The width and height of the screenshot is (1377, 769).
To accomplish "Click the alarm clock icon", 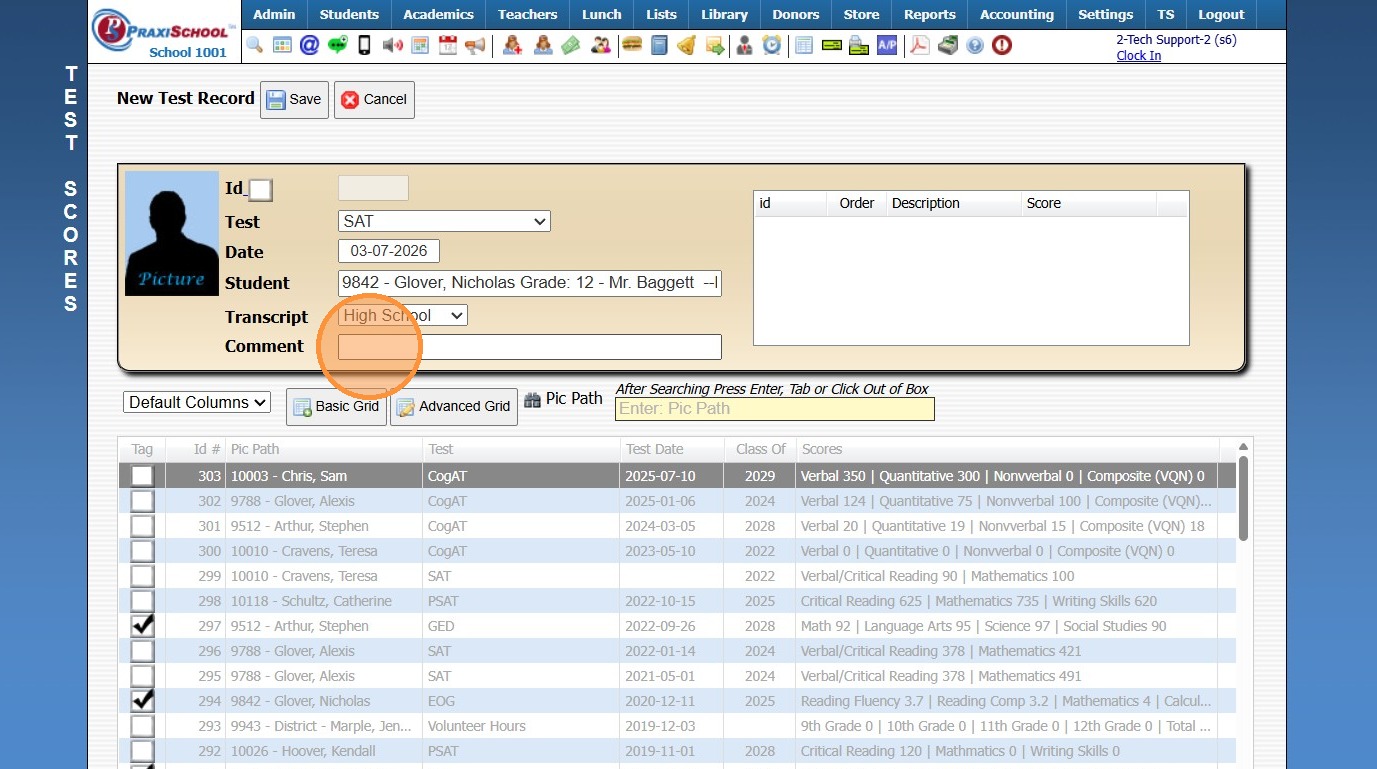I will pyautogui.click(x=771, y=45).
